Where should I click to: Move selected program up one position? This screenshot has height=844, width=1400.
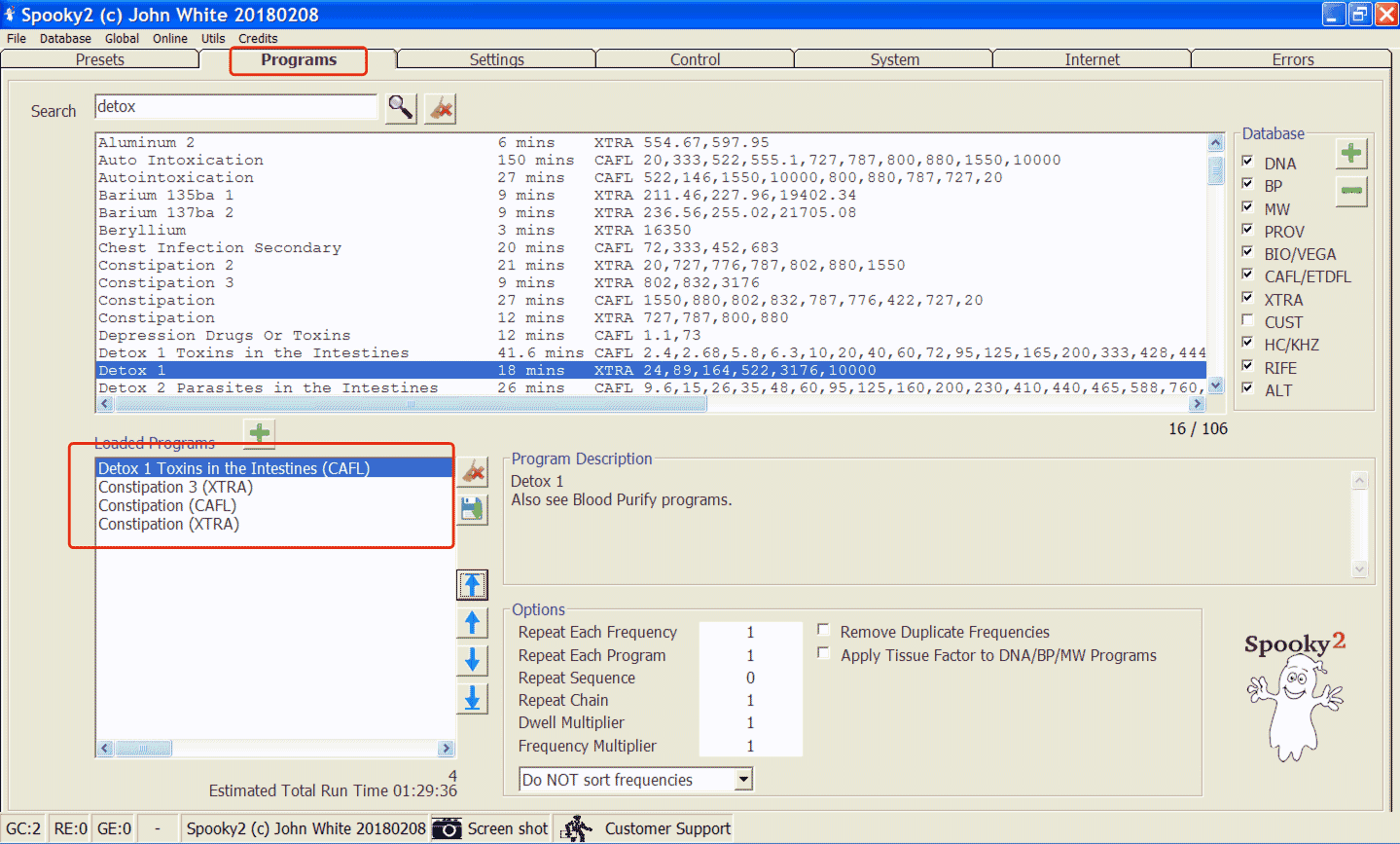click(473, 623)
